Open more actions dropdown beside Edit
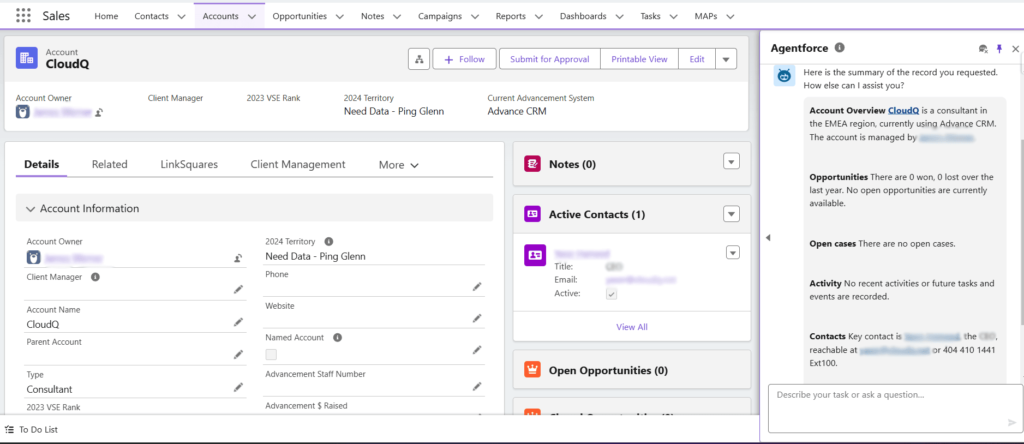Image resolution: width=1024 pixels, height=444 pixels. pyautogui.click(x=727, y=59)
